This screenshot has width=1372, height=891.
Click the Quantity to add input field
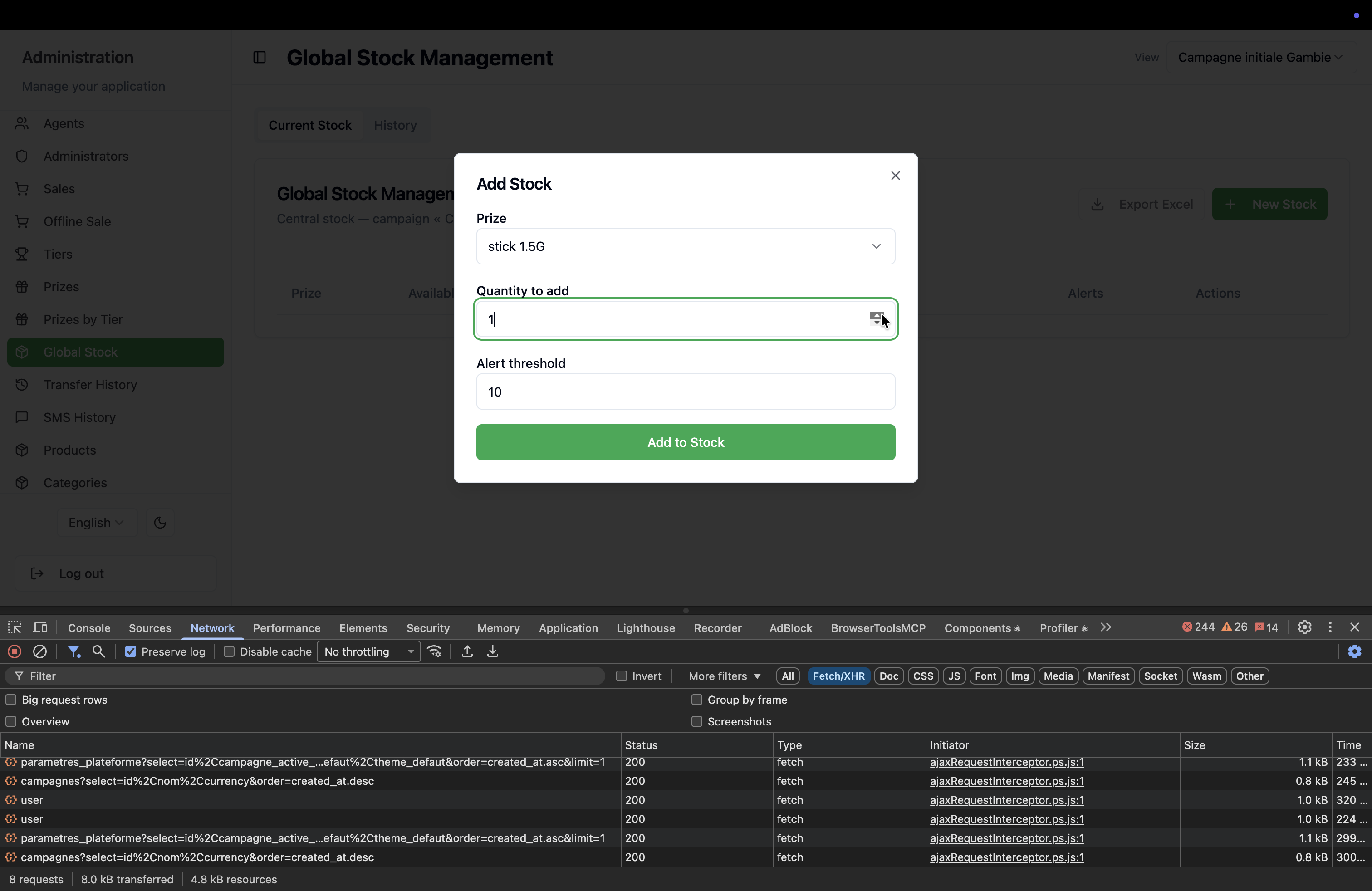tap(686, 319)
